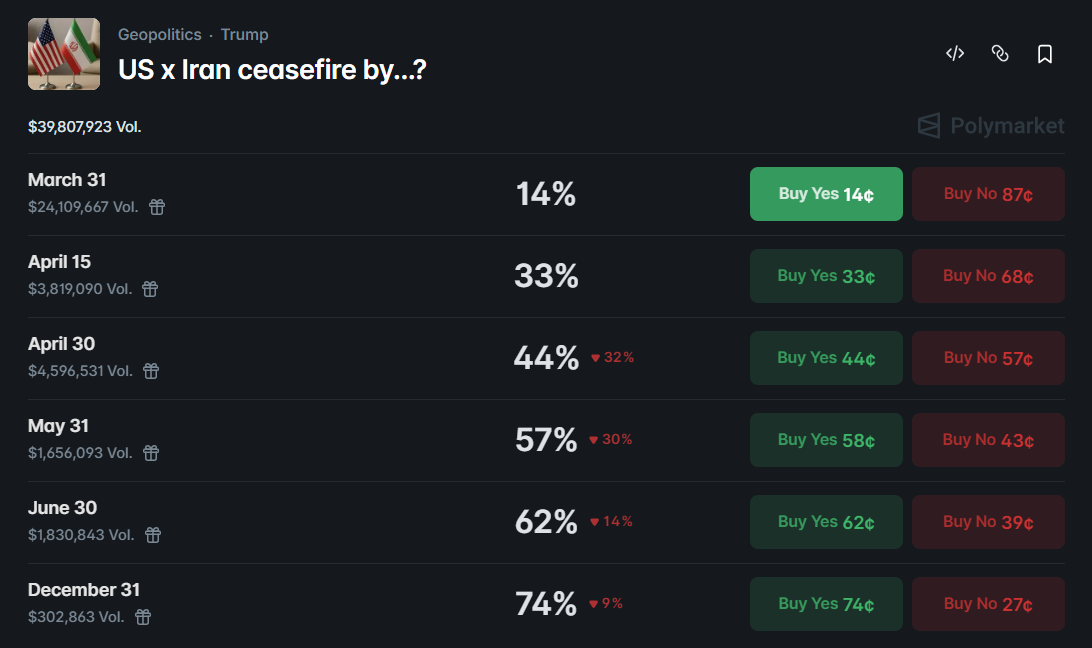Bookmark this market
Viewport: 1092px width, 648px height.
[x=1044, y=54]
